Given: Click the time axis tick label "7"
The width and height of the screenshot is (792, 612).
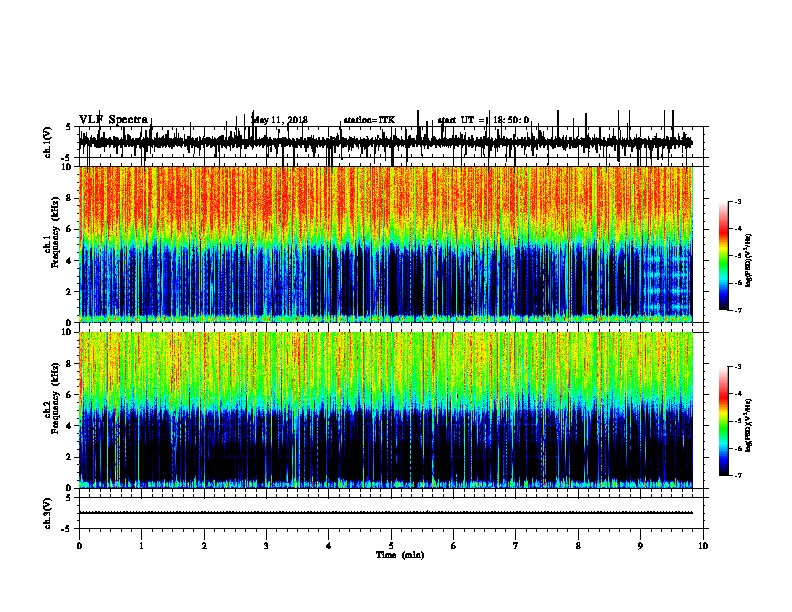Looking at the screenshot, I should [516, 546].
